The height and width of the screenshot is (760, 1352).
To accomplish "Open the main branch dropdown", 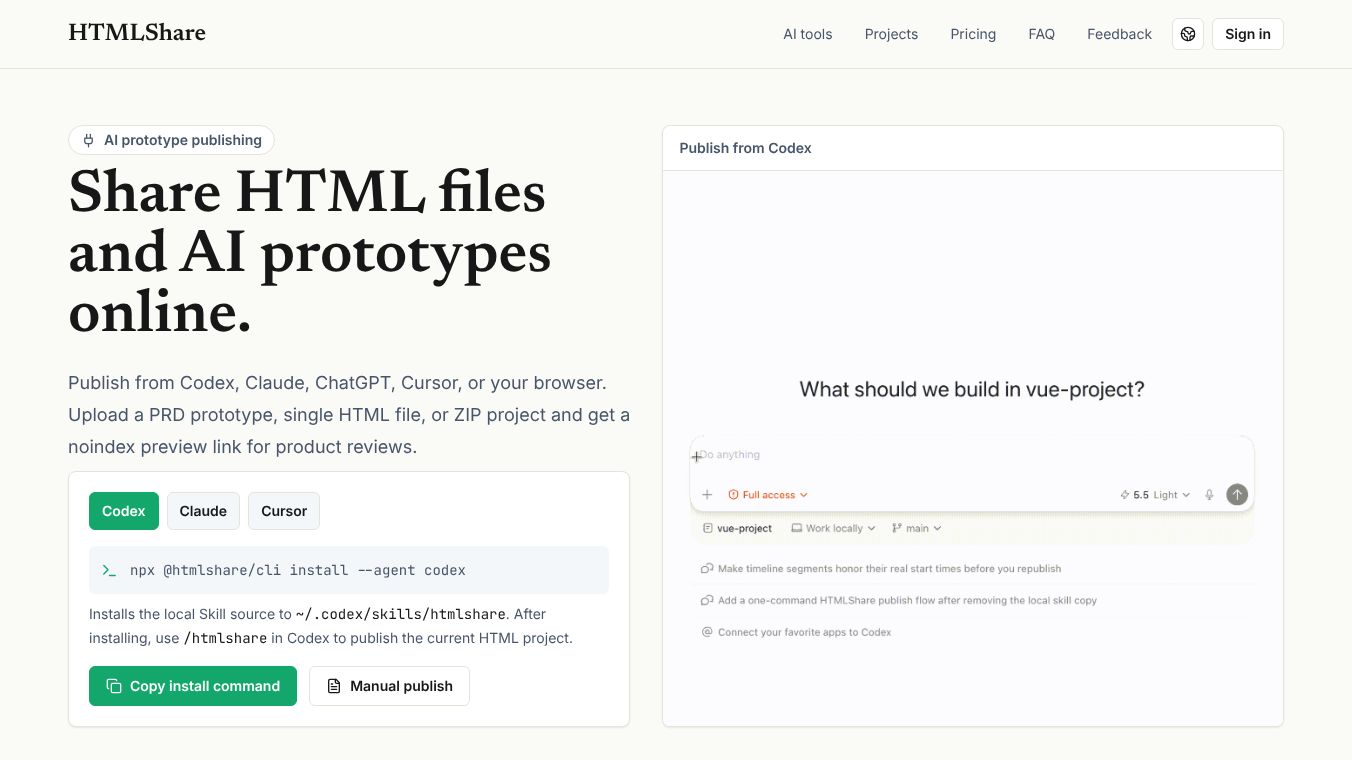I will [916, 528].
